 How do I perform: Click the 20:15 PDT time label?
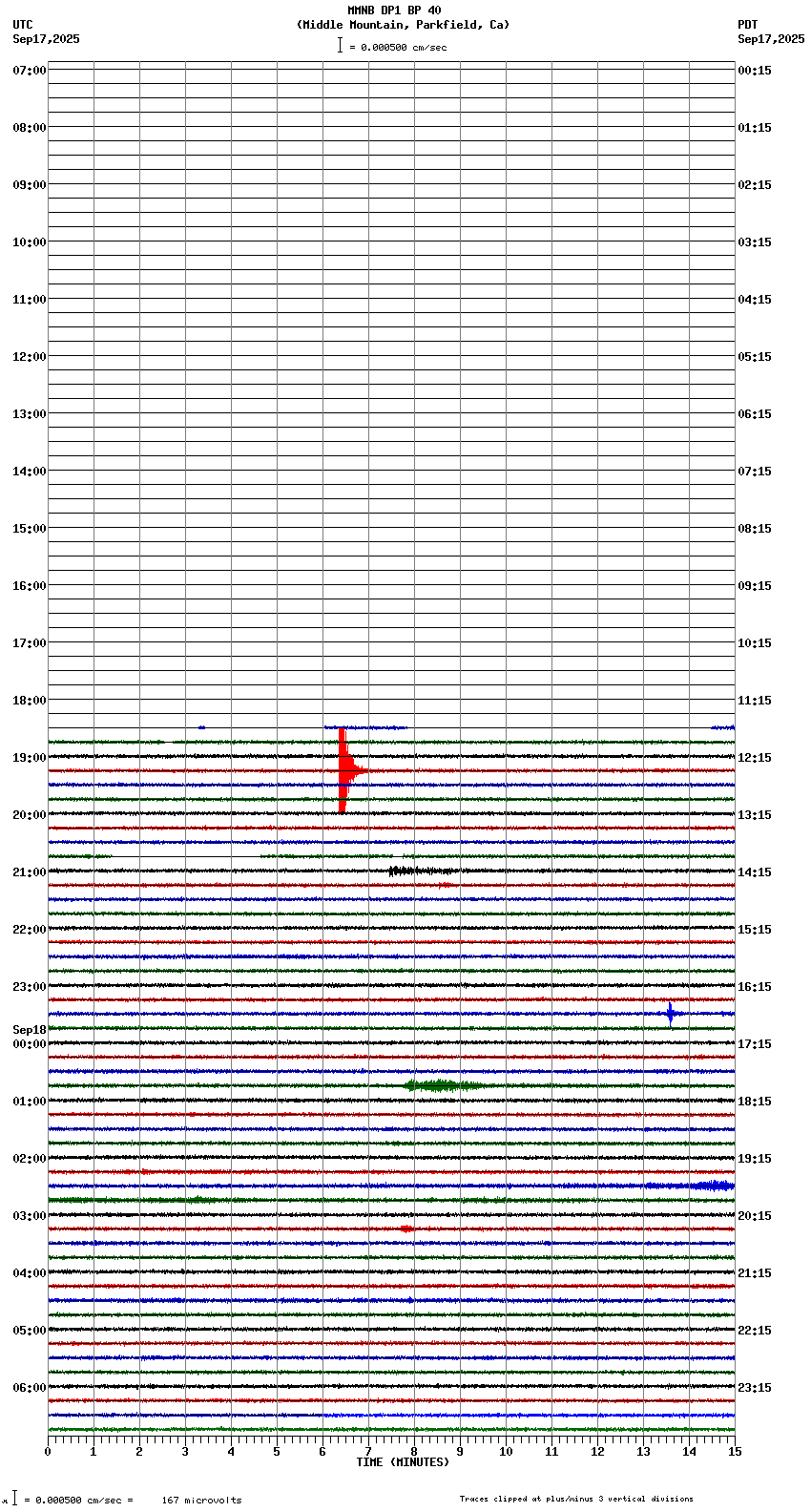point(755,1216)
